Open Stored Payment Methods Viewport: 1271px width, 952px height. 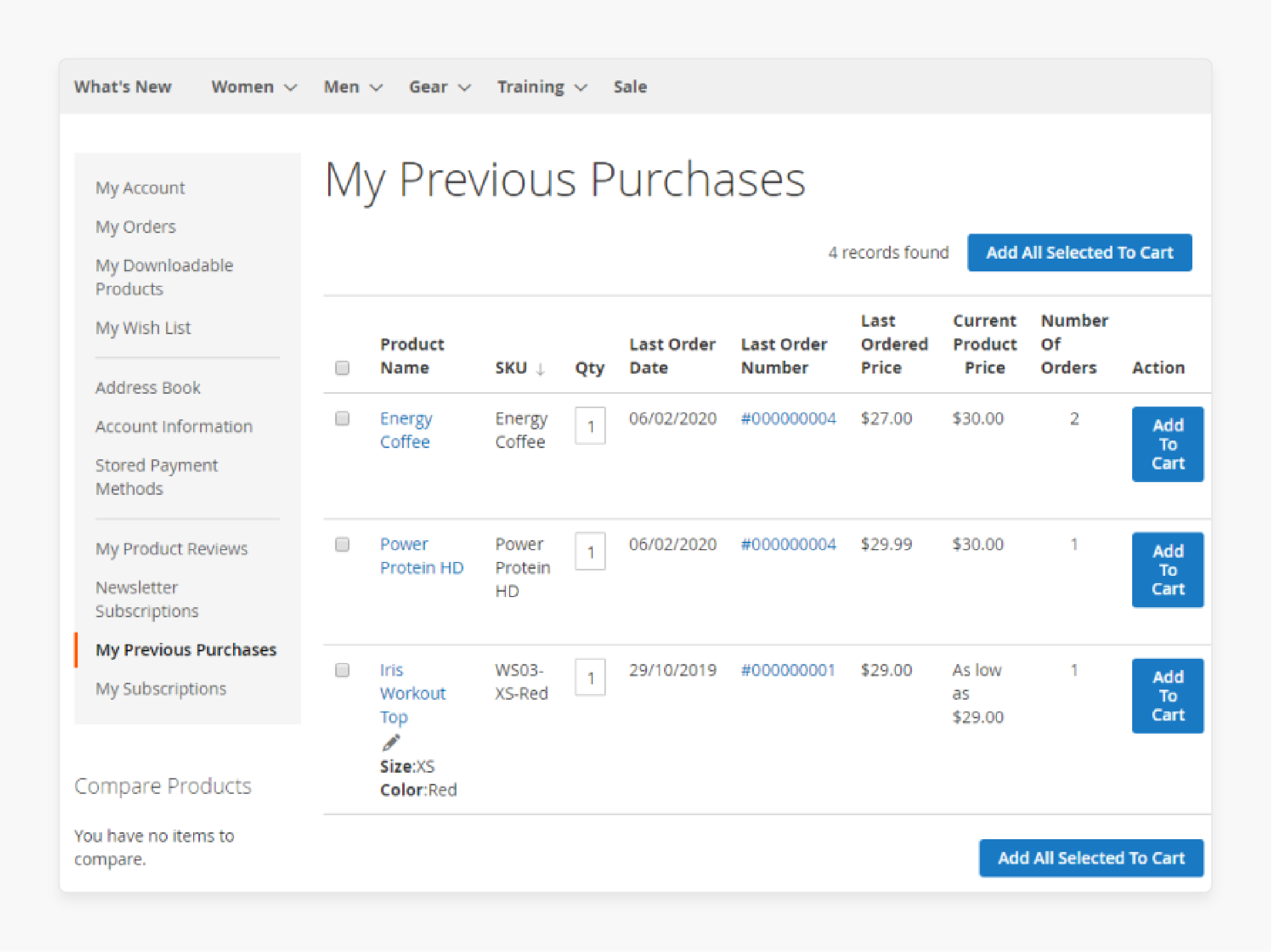(x=156, y=477)
